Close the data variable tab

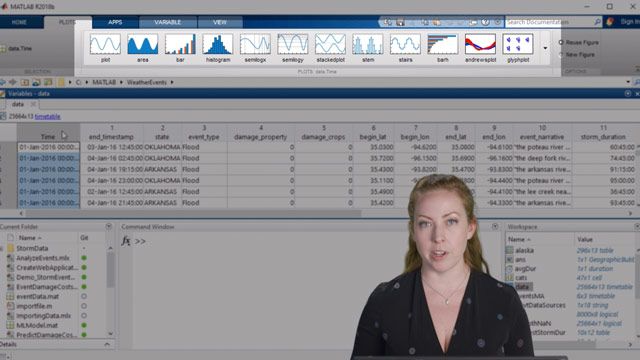pos(33,104)
